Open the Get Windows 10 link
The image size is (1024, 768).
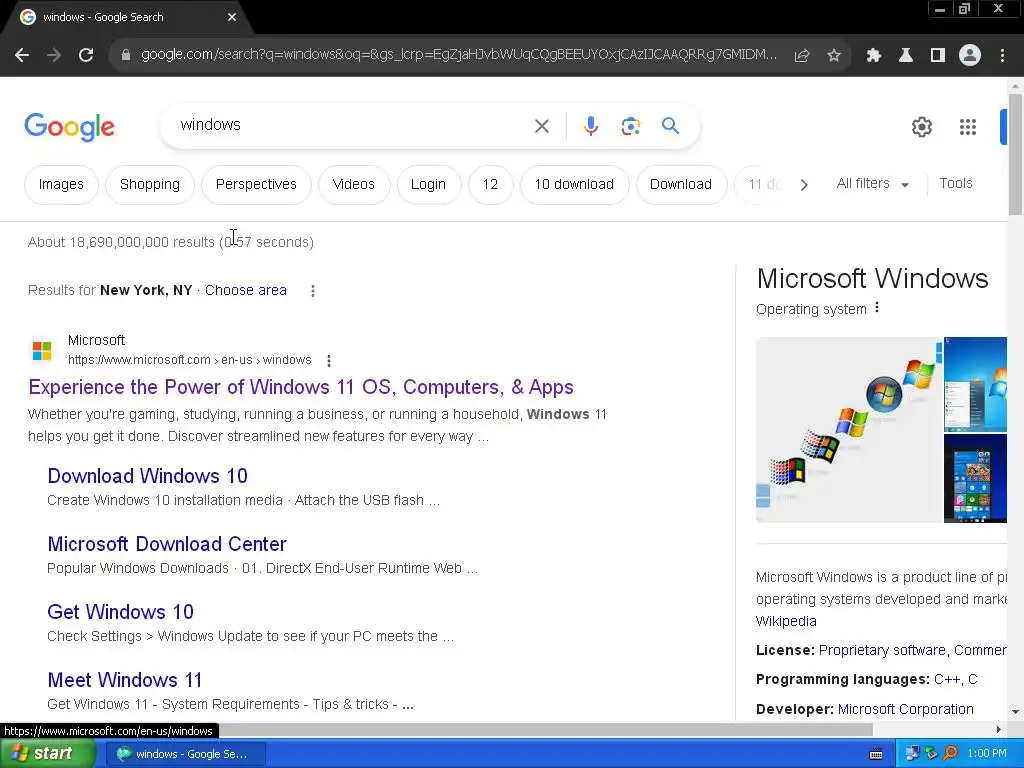pyautogui.click(x=121, y=612)
